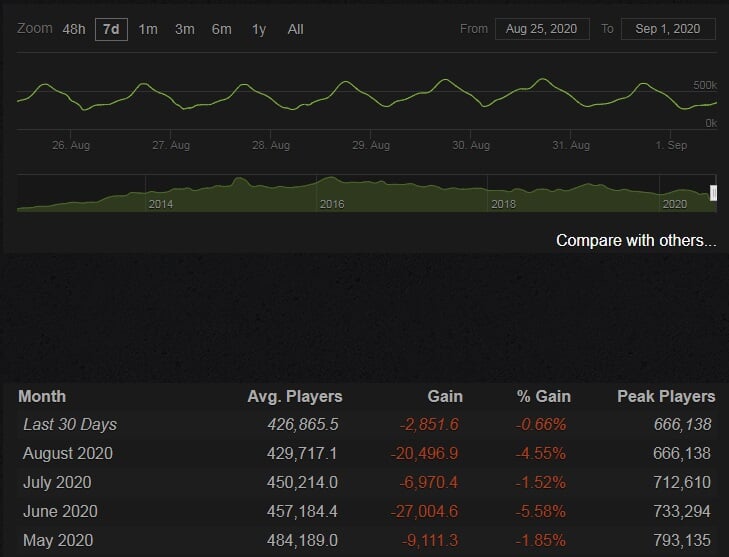Viewport: 729px width, 557px height.
Task: Show All time zoom range
Action: click(x=295, y=29)
